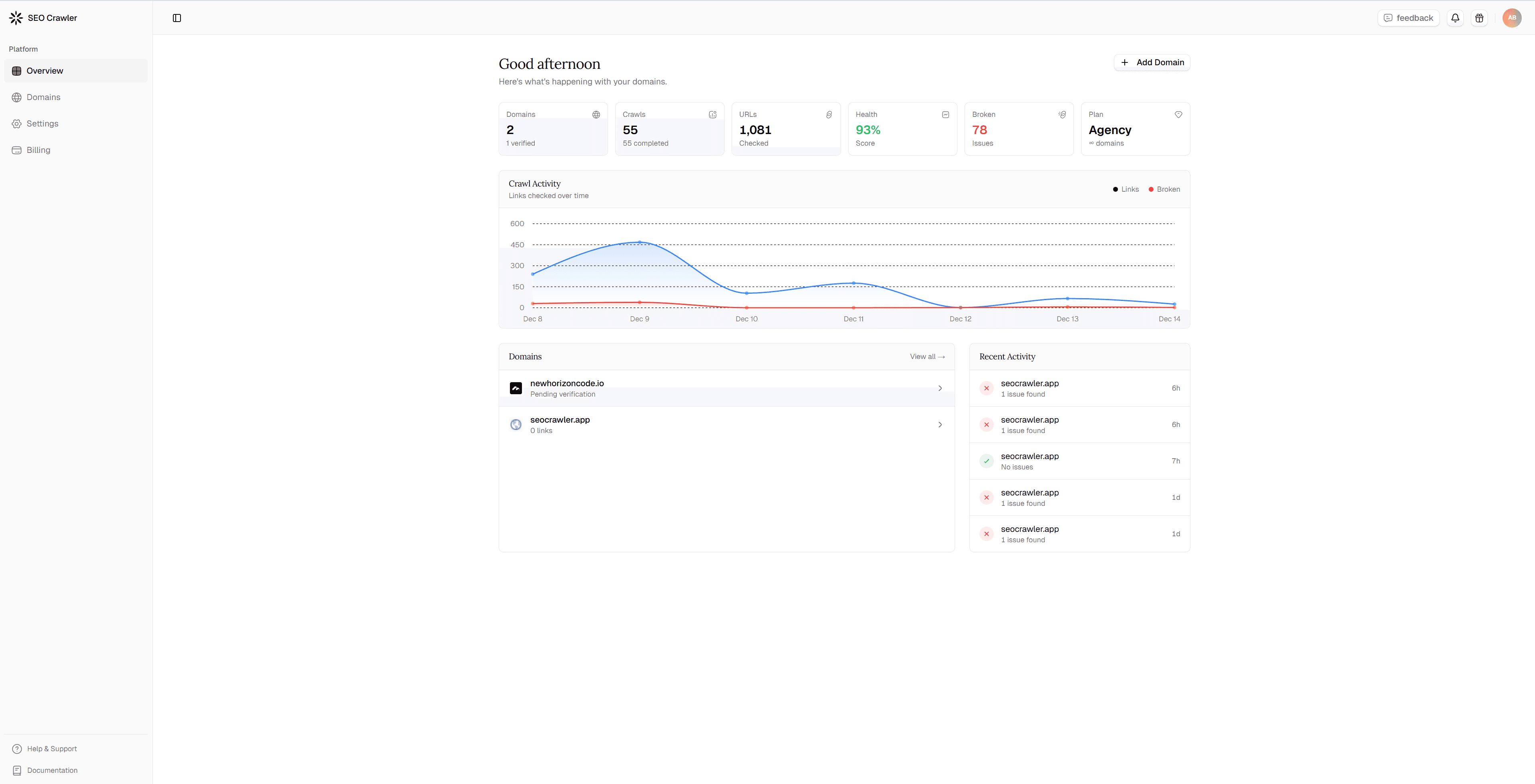Click the Settings gear icon

17,123
